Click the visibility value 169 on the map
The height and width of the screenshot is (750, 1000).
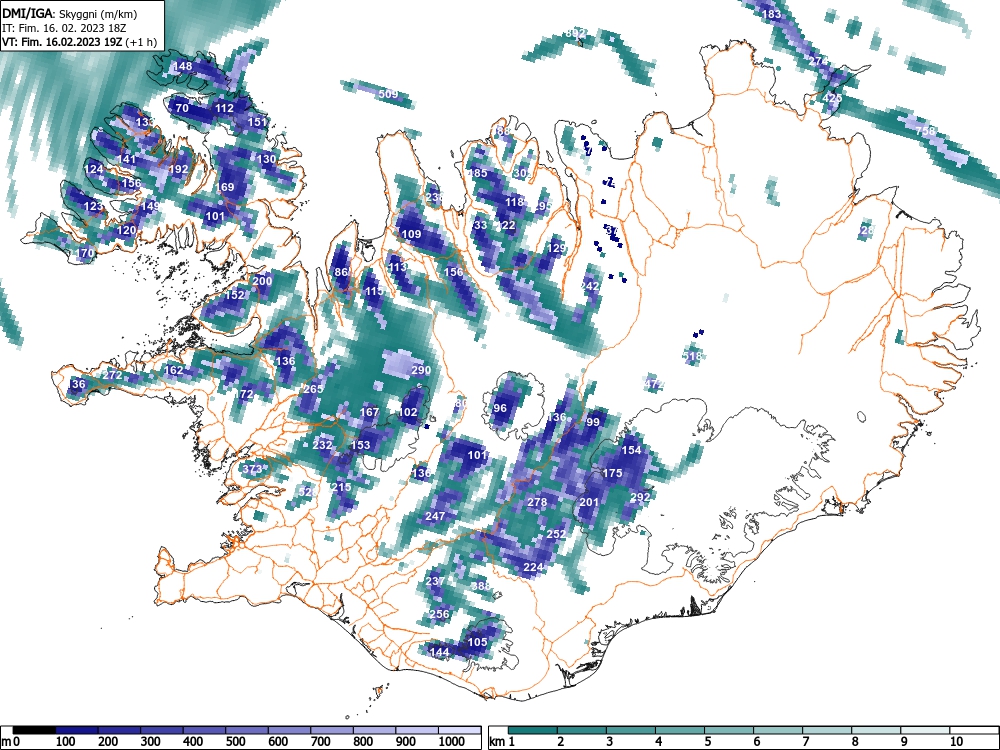[225, 188]
